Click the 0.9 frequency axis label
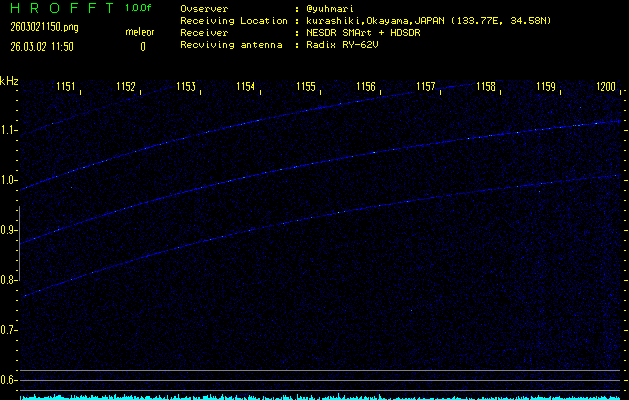Image resolution: width=629 pixels, height=400 pixels. 9,230
